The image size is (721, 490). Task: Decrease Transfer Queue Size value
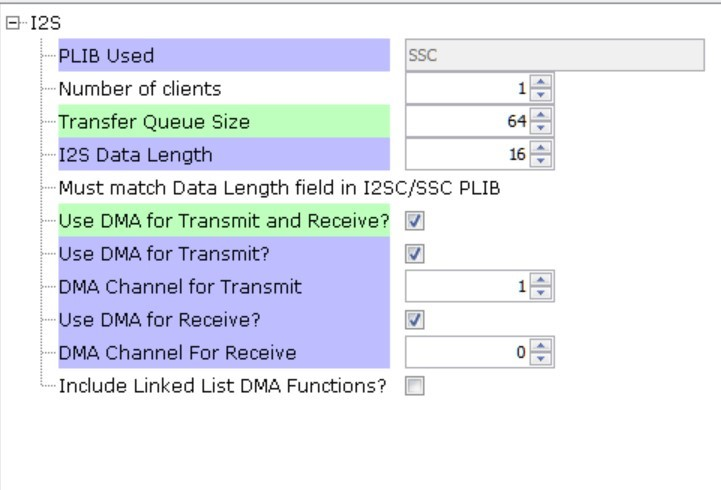pos(541,128)
